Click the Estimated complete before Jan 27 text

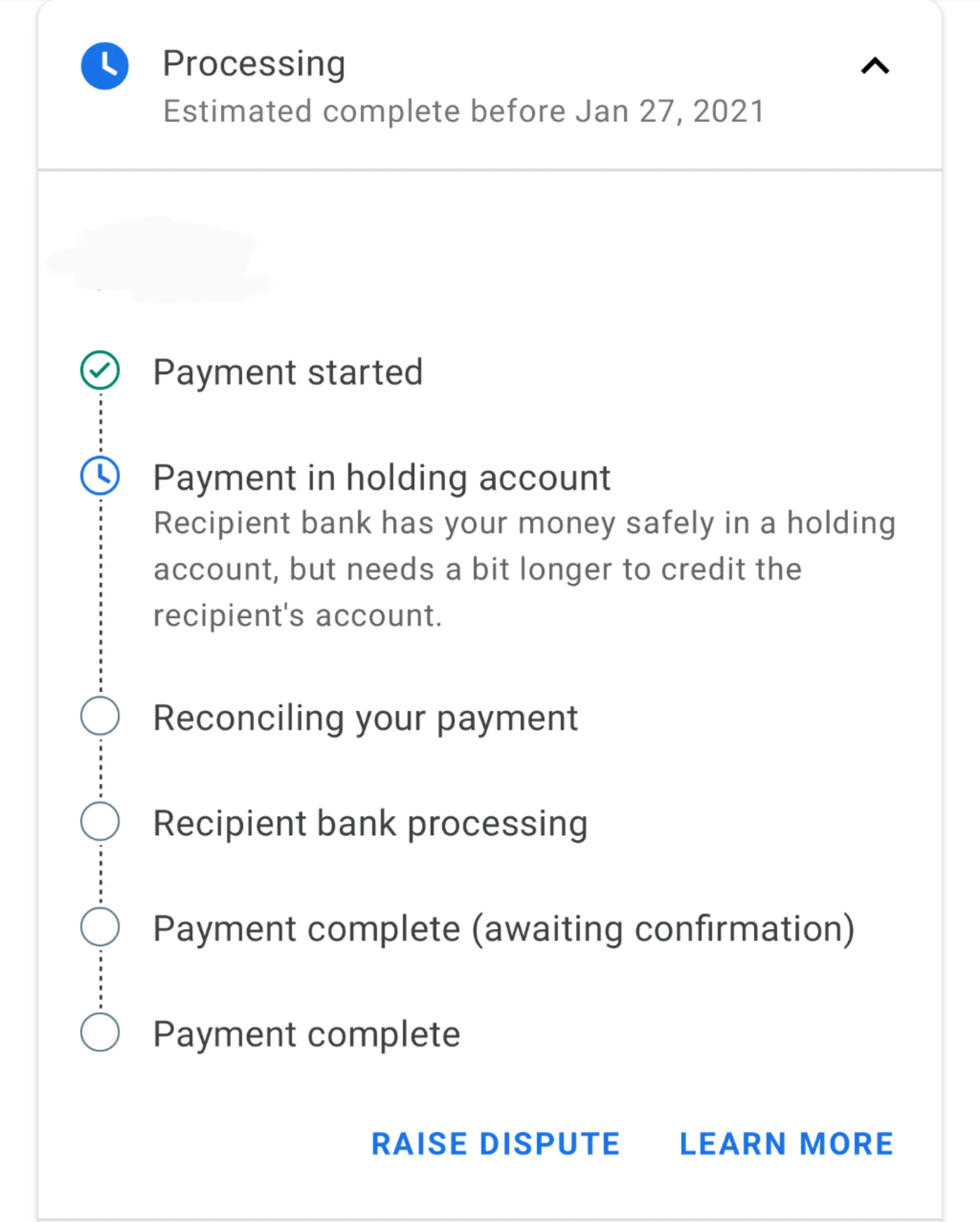point(464,112)
